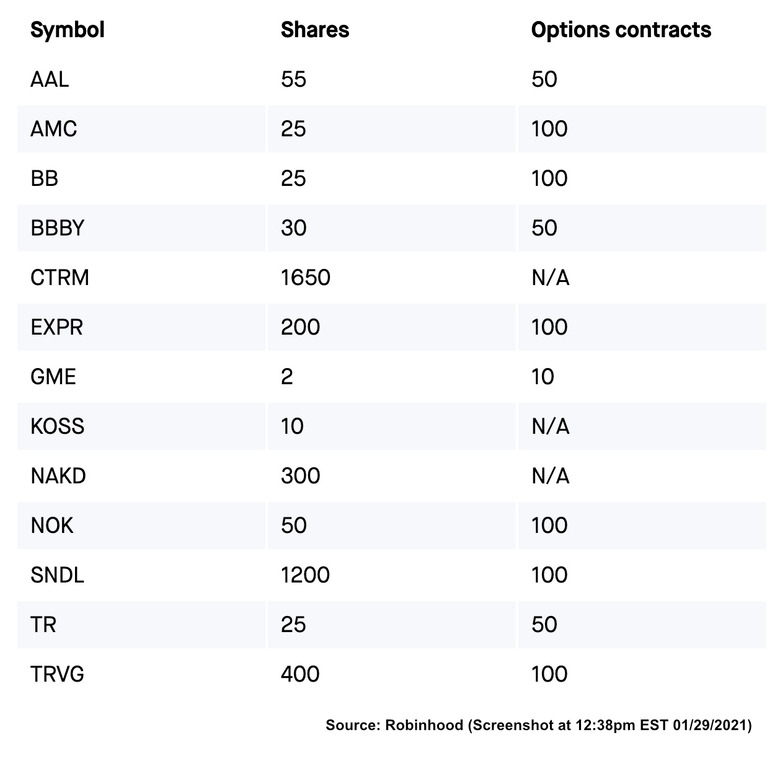Select the SNDL shares value 1200
The height and width of the screenshot is (761, 780).
[305, 575]
